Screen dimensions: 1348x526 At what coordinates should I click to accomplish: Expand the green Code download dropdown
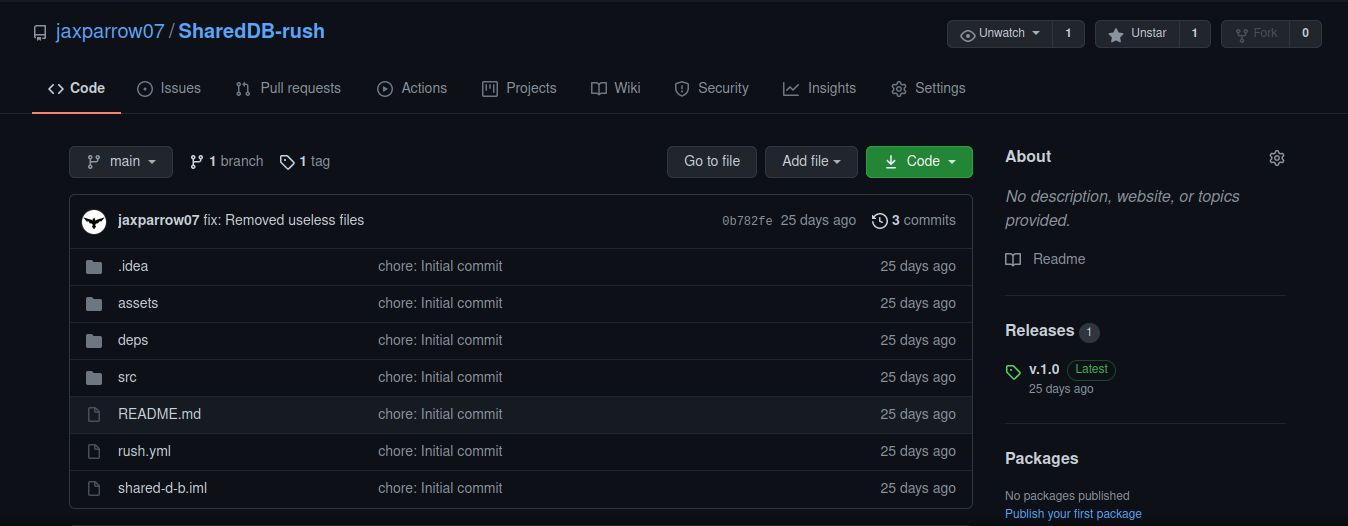[x=919, y=162]
